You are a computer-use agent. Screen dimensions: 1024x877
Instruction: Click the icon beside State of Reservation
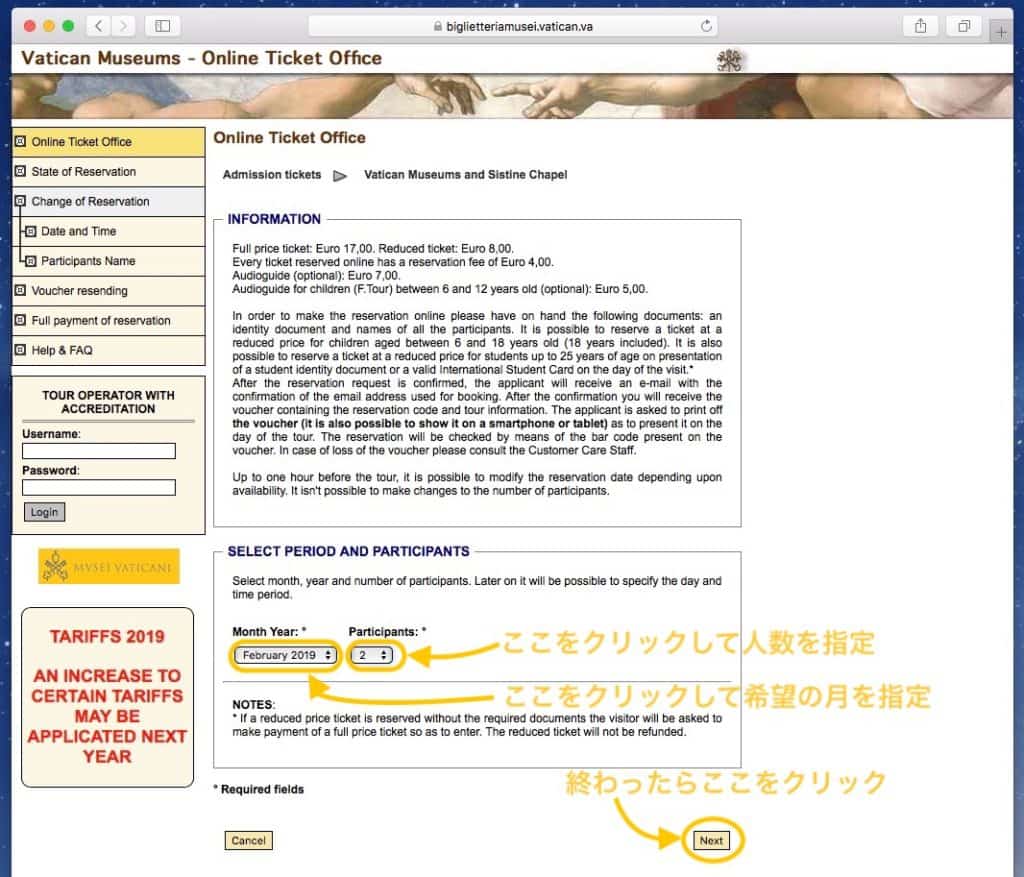(x=20, y=171)
